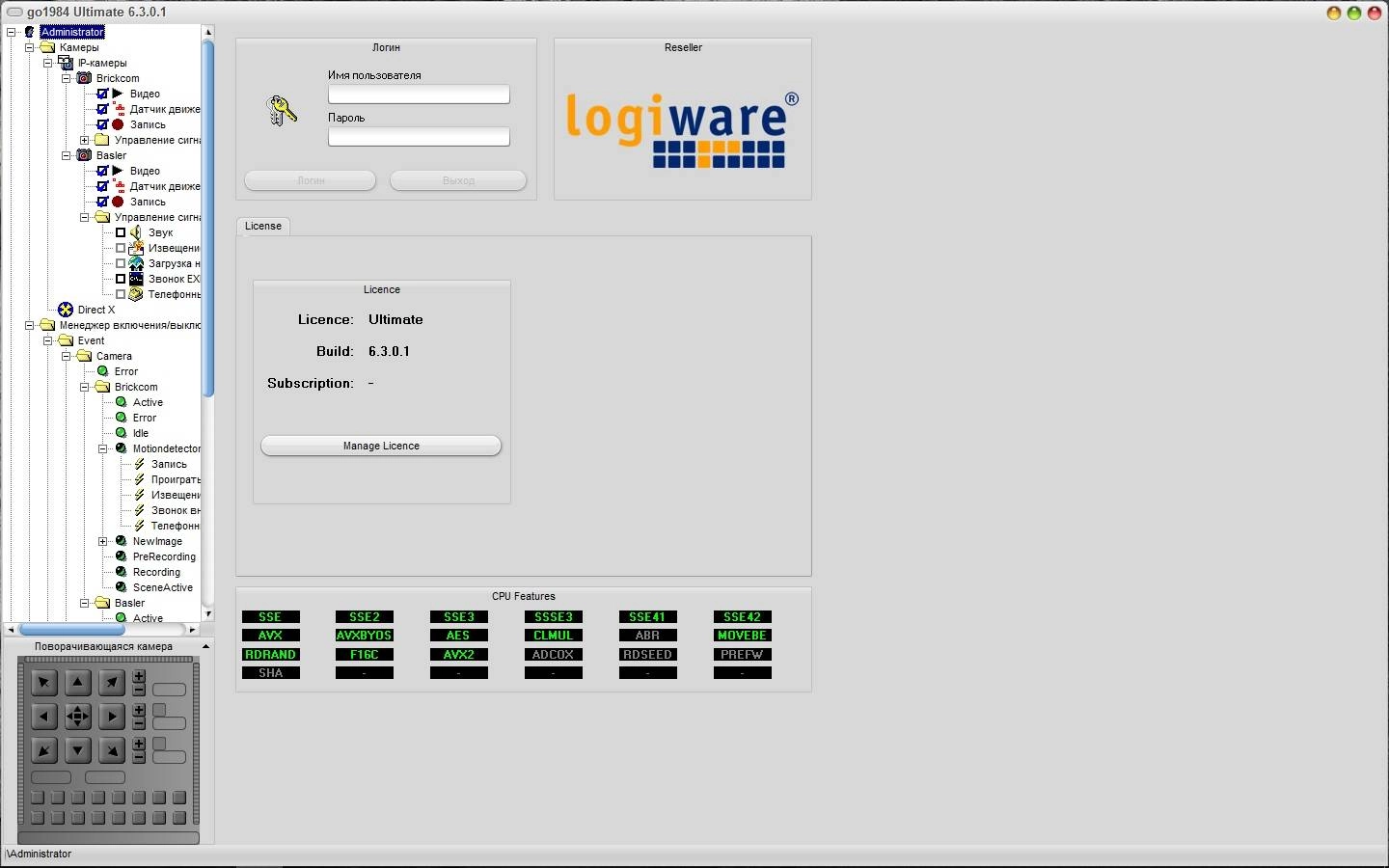
Task: Click lightning icon next to Проиграть
Action: click(139, 479)
